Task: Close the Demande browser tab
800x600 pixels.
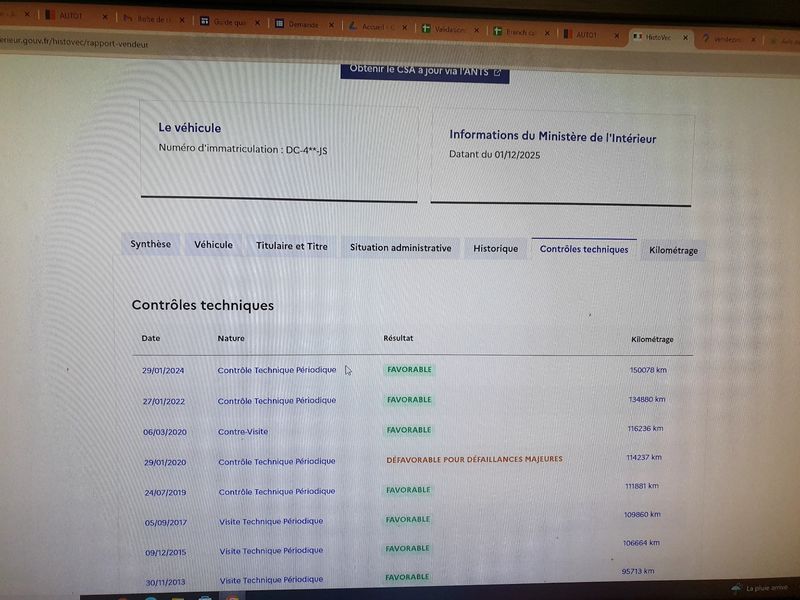Action: pos(331,24)
